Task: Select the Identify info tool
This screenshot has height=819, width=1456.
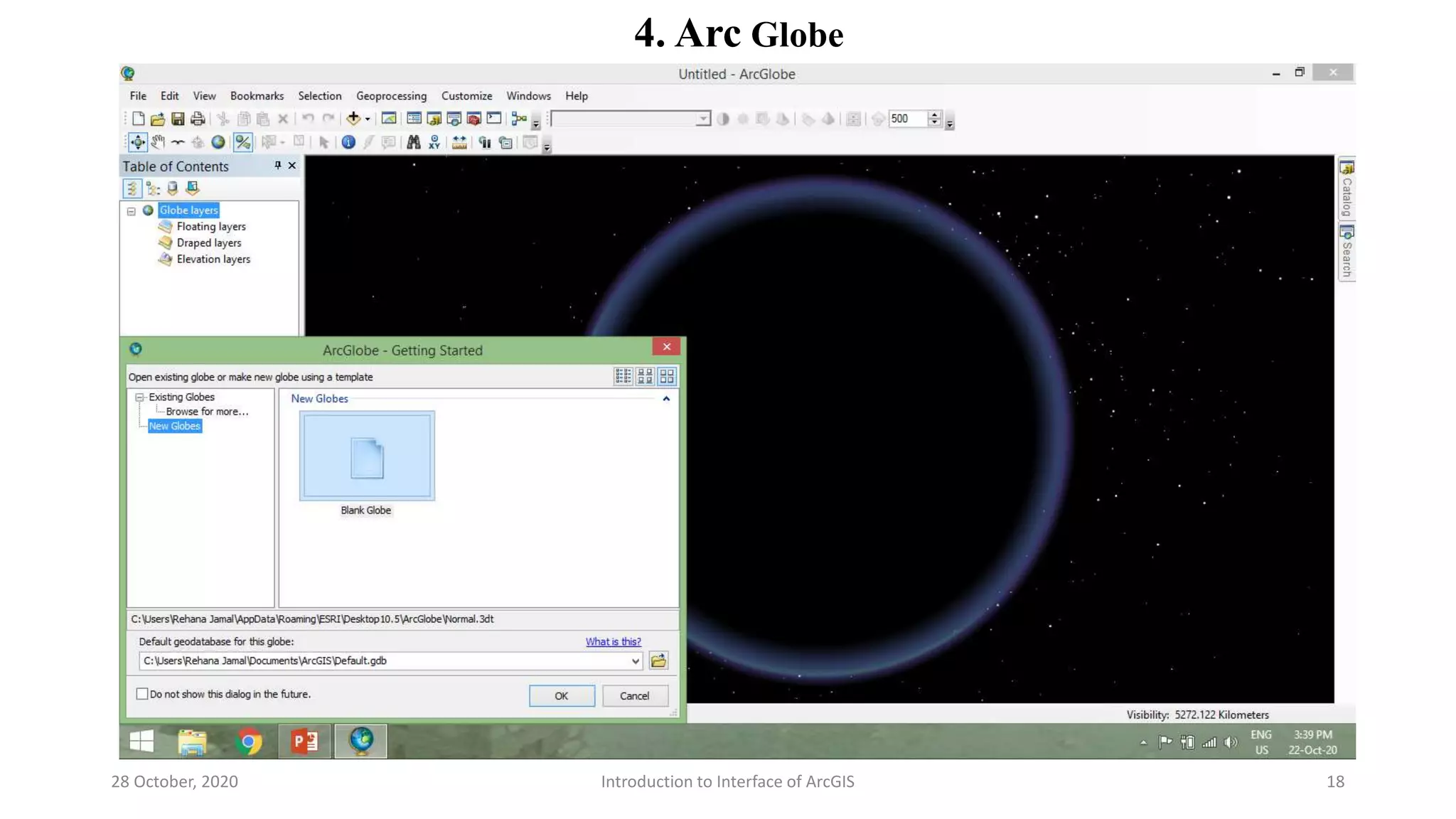Action: click(348, 142)
